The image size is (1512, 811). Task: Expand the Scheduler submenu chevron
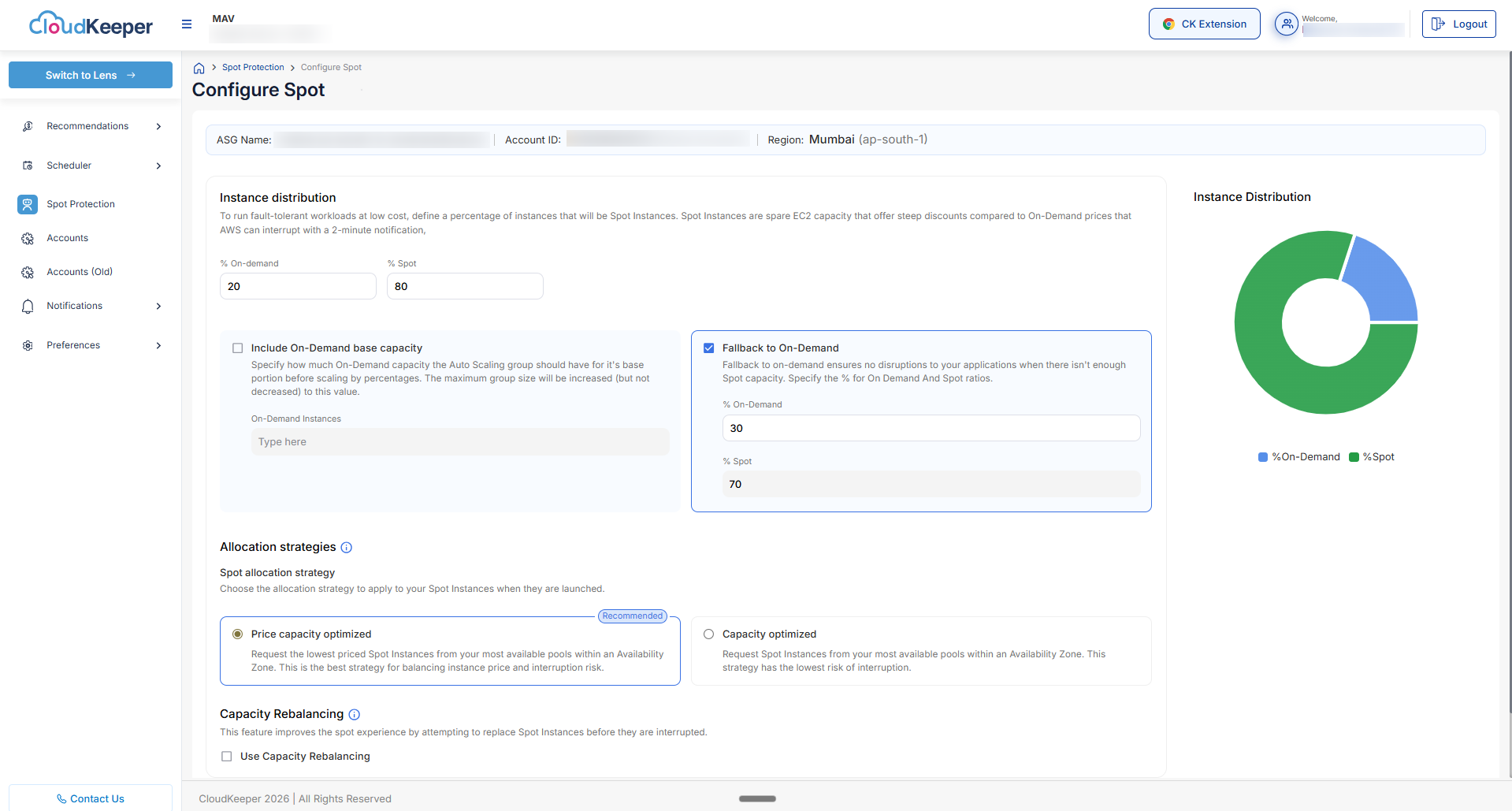coord(158,166)
